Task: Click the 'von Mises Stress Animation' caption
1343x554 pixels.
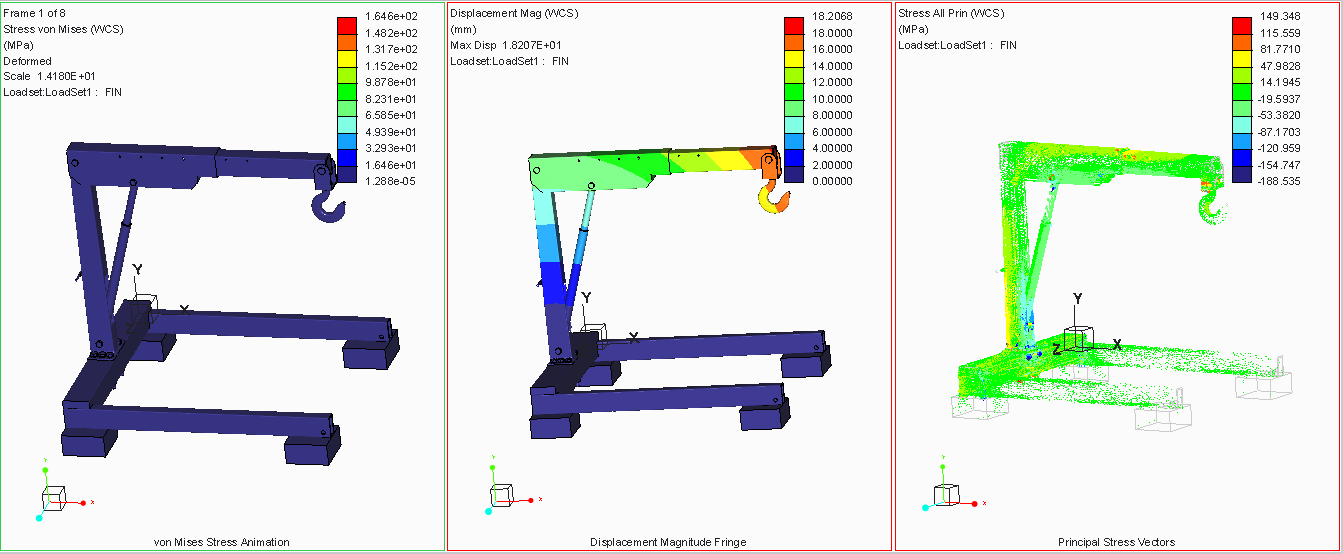Action: (222, 542)
